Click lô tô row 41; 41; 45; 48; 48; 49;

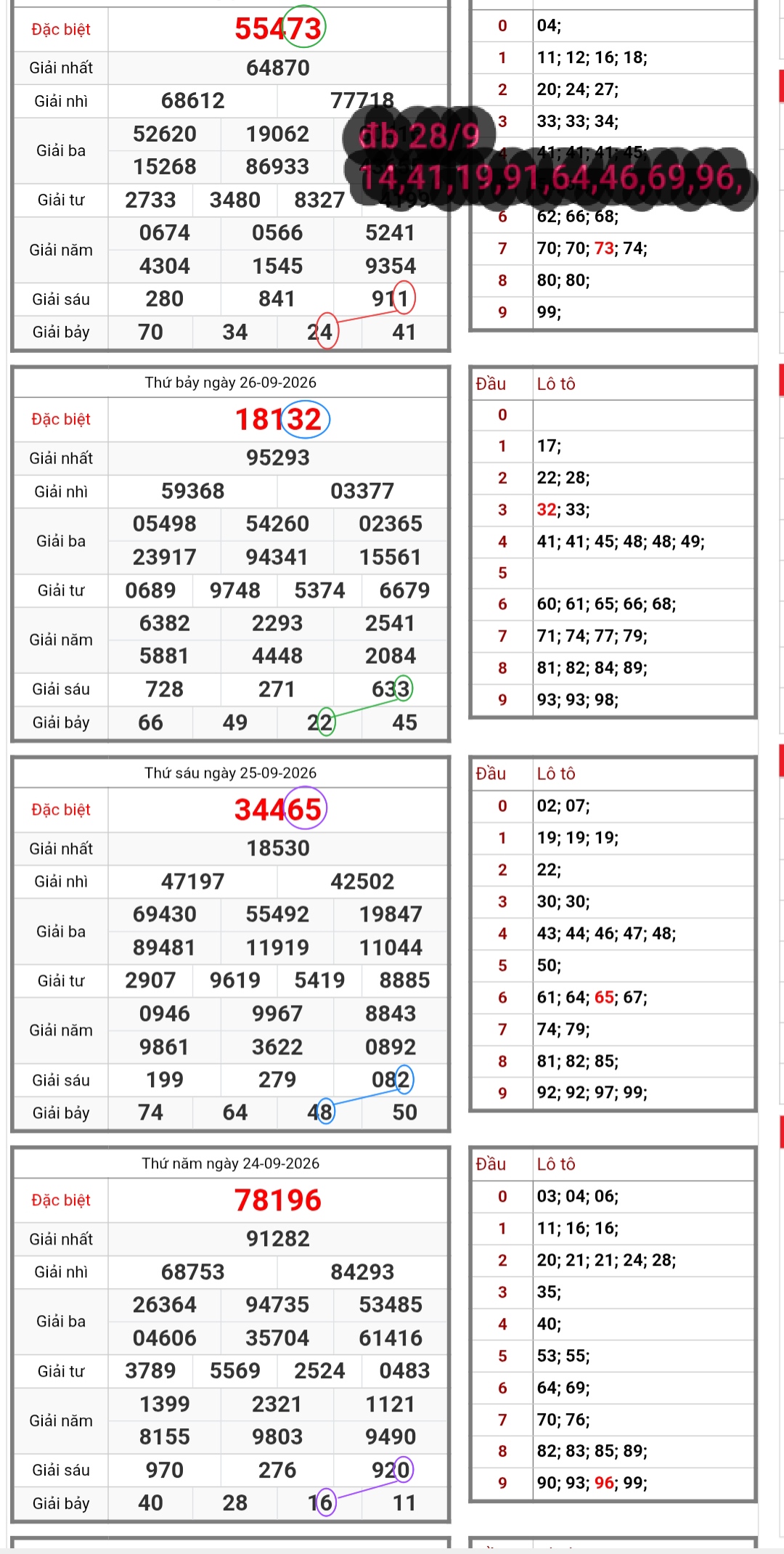(x=621, y=541)
